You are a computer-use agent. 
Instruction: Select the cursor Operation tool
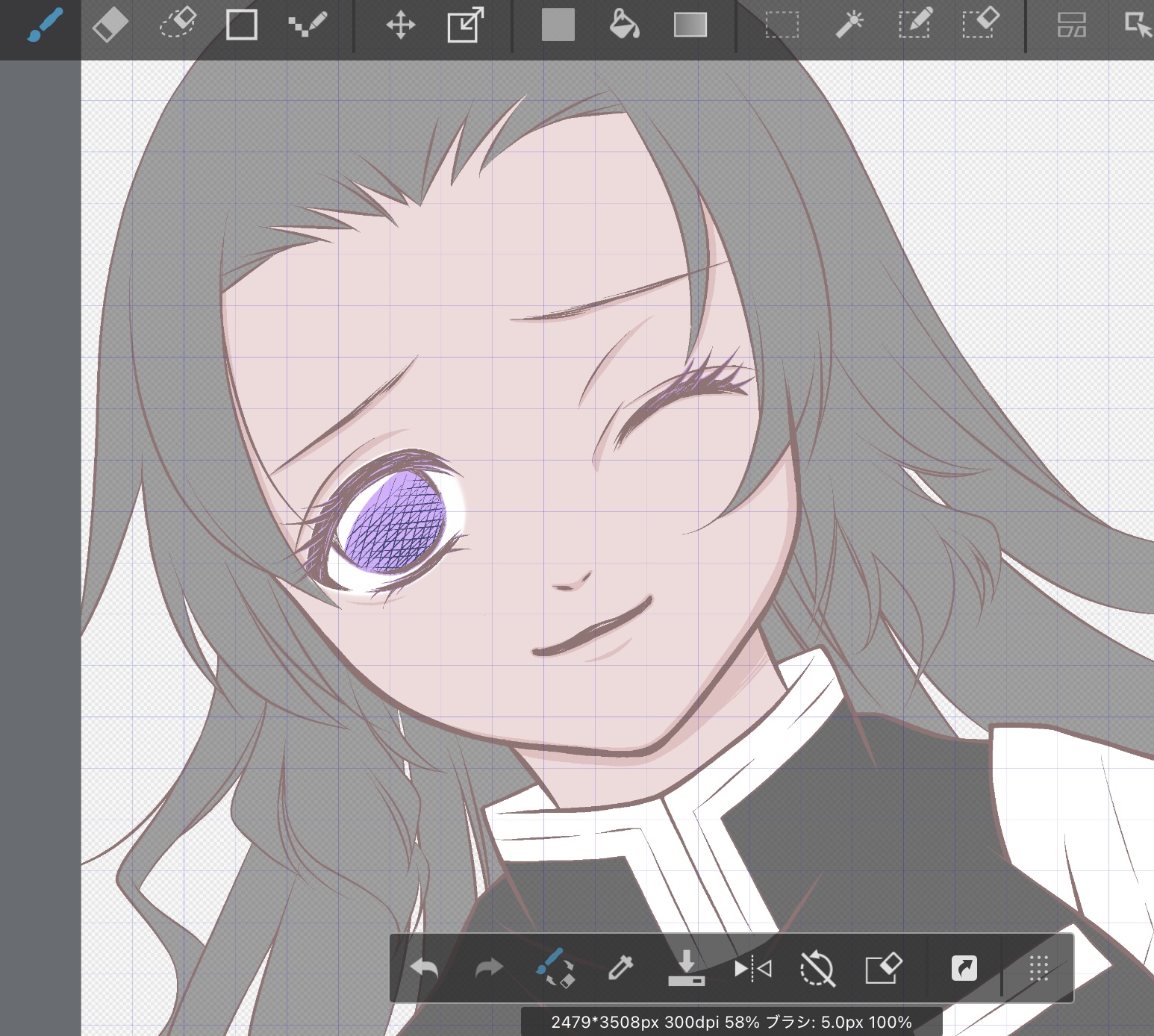(1138, 25)
